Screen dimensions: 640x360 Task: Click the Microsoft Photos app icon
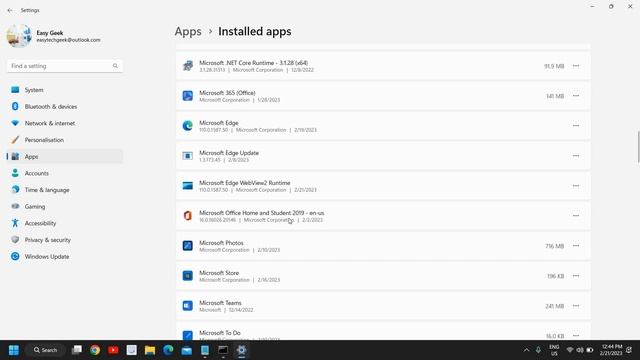tap(187, 246)
